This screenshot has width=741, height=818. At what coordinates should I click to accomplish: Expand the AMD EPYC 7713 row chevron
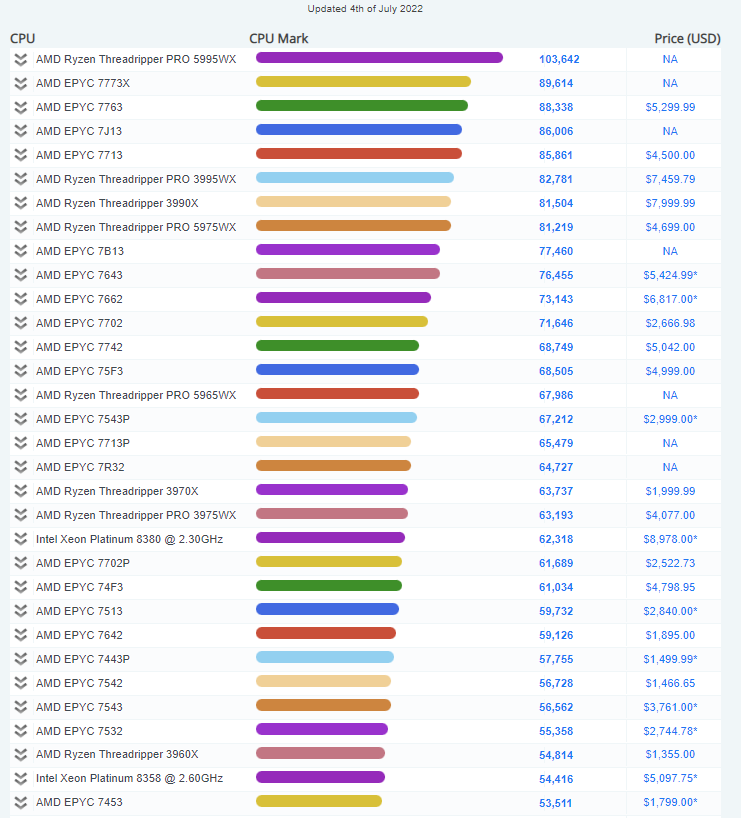(x=21, y=155)
